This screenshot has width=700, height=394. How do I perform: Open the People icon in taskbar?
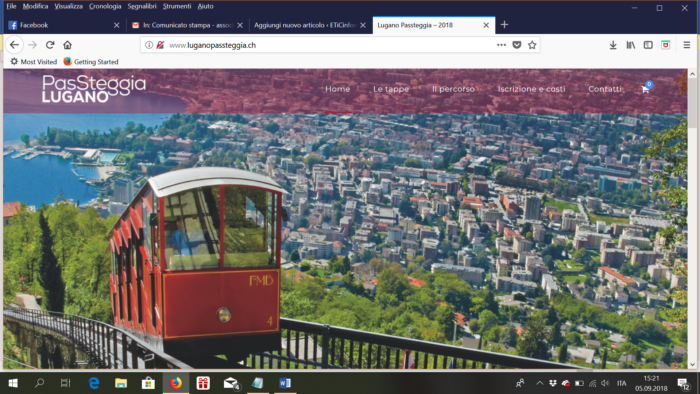(x=520, y=383)
